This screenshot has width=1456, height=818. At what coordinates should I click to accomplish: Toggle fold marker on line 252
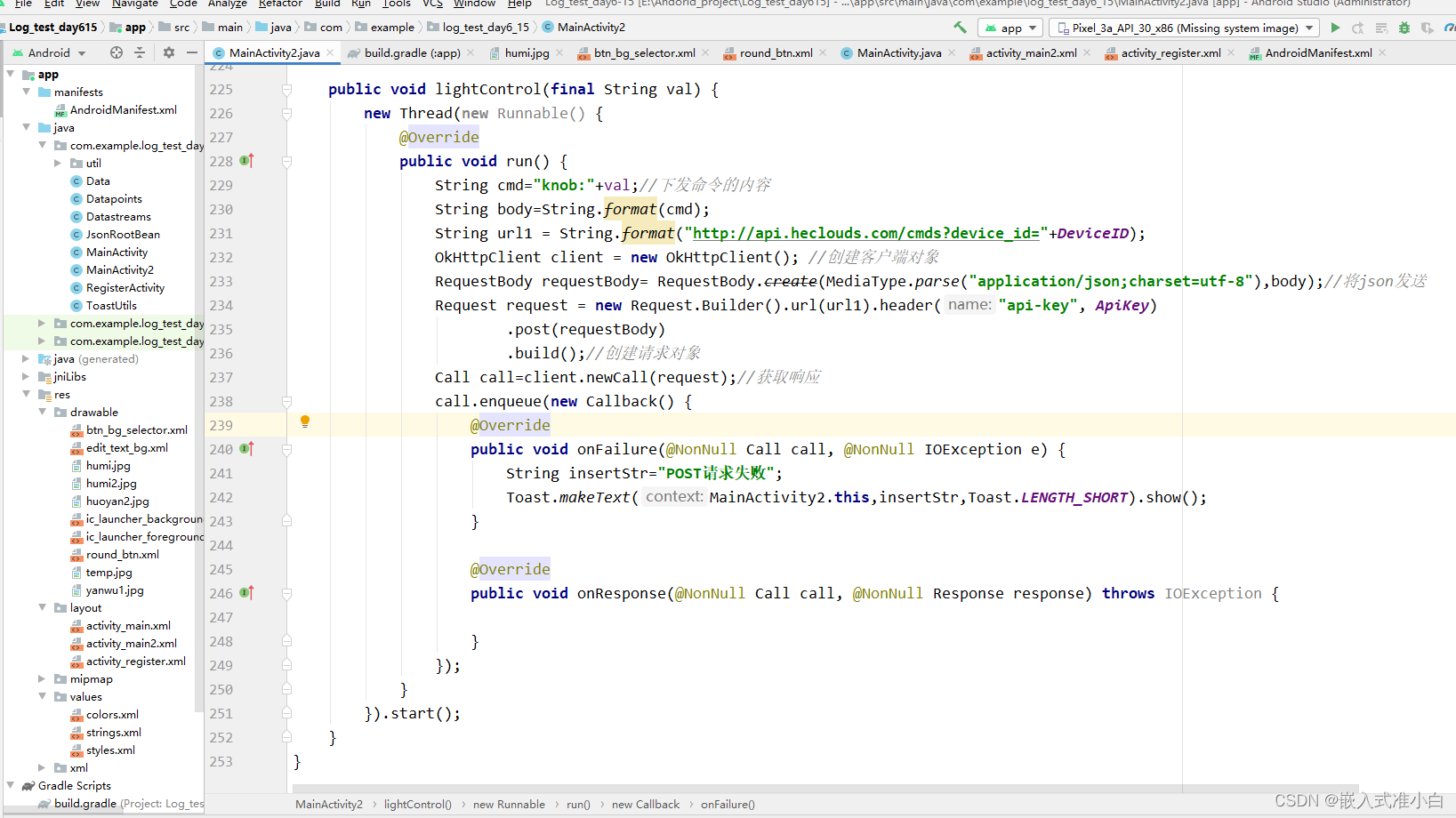(x=286, y=737)
